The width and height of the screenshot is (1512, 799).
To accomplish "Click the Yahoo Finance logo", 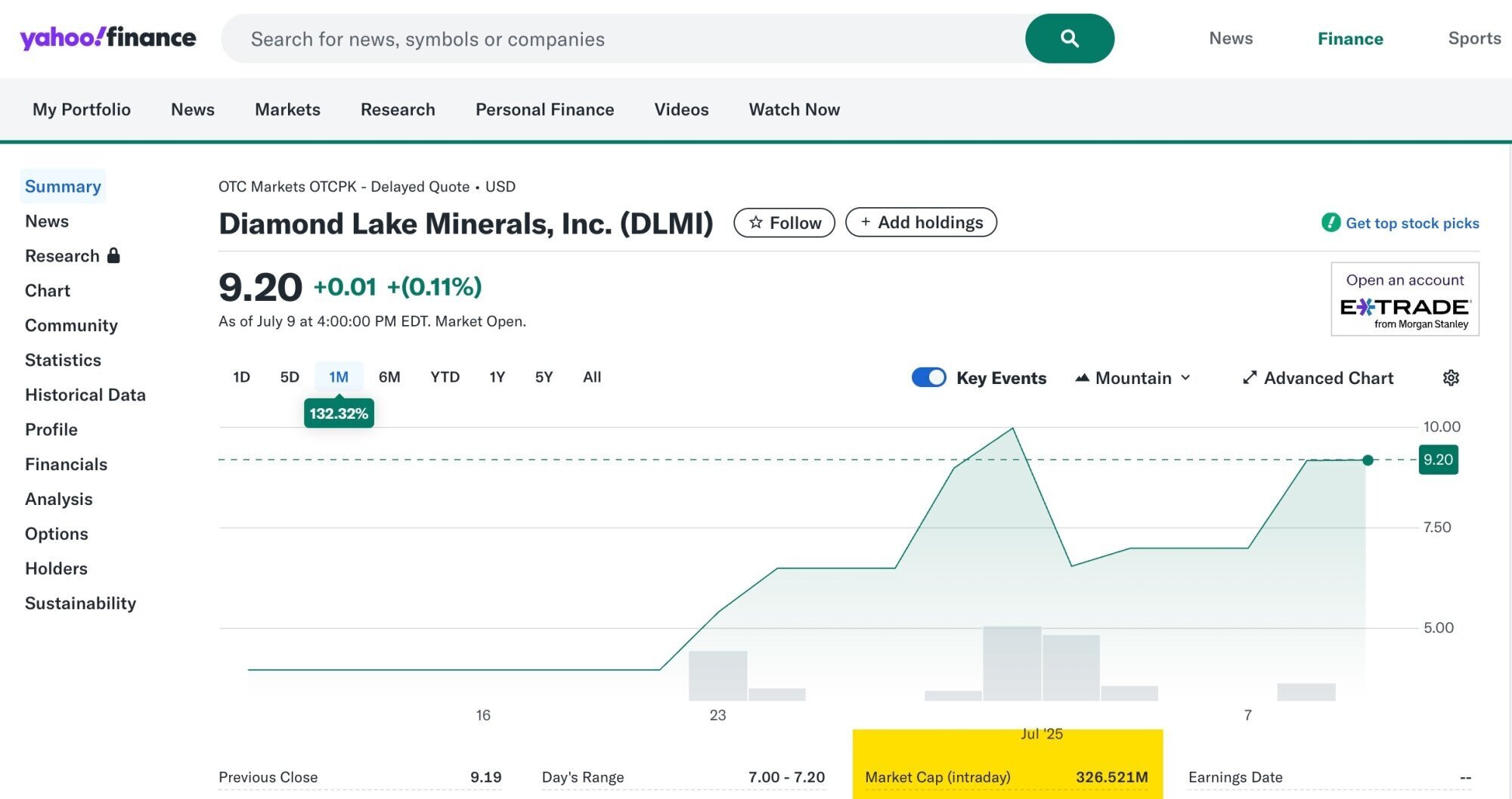I will [x=108, y=38].
